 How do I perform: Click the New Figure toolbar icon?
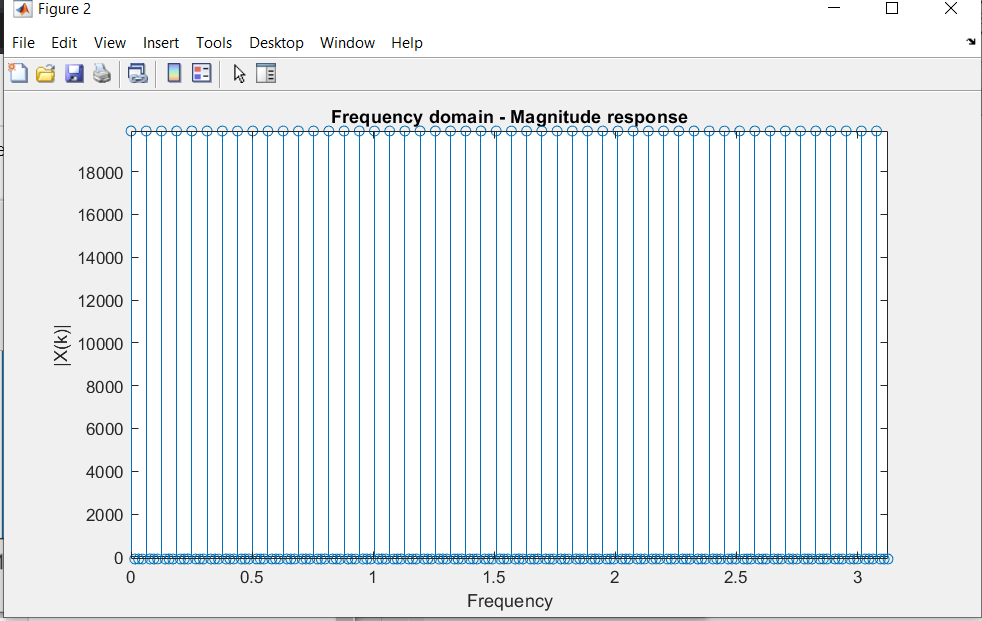(x=18, y=73)
